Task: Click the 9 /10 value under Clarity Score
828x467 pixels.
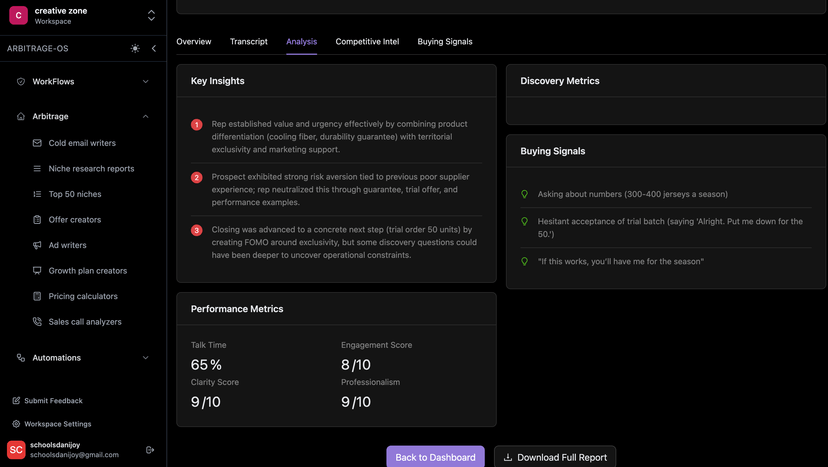Action: pyautogui.click(x=205, y=401)
